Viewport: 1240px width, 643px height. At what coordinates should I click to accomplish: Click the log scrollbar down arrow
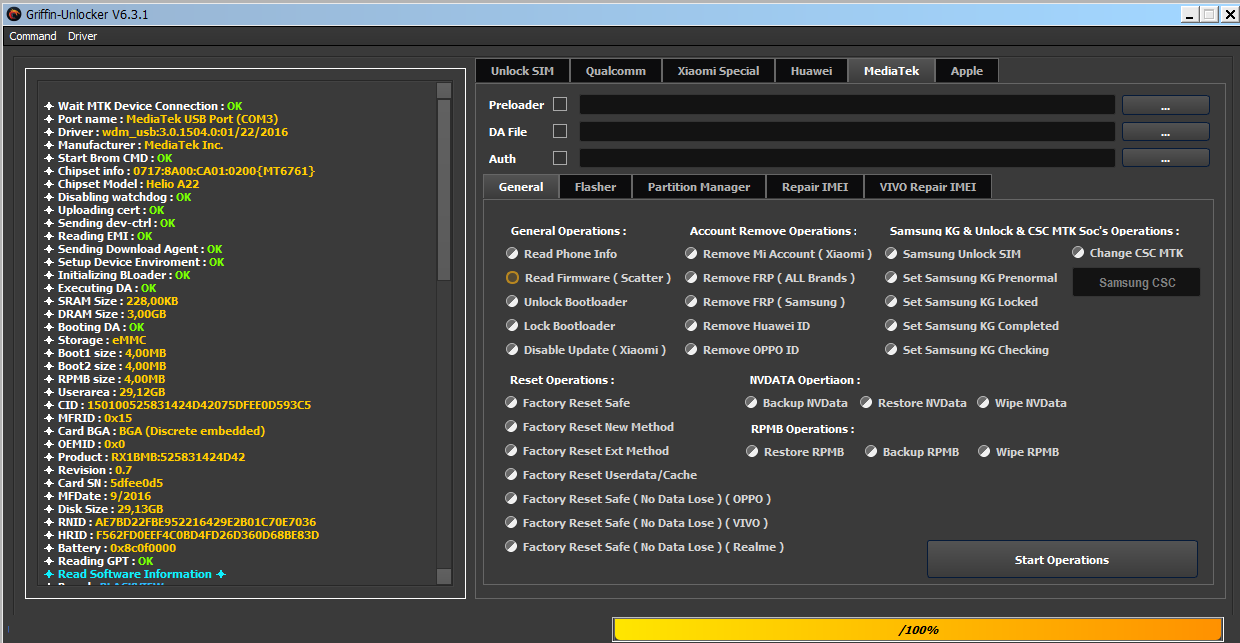[445, 577]
